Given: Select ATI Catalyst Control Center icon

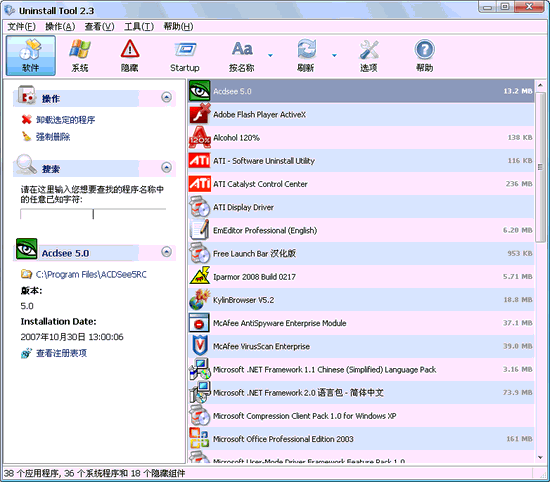Looking at the screenshot, I should 200,184.
